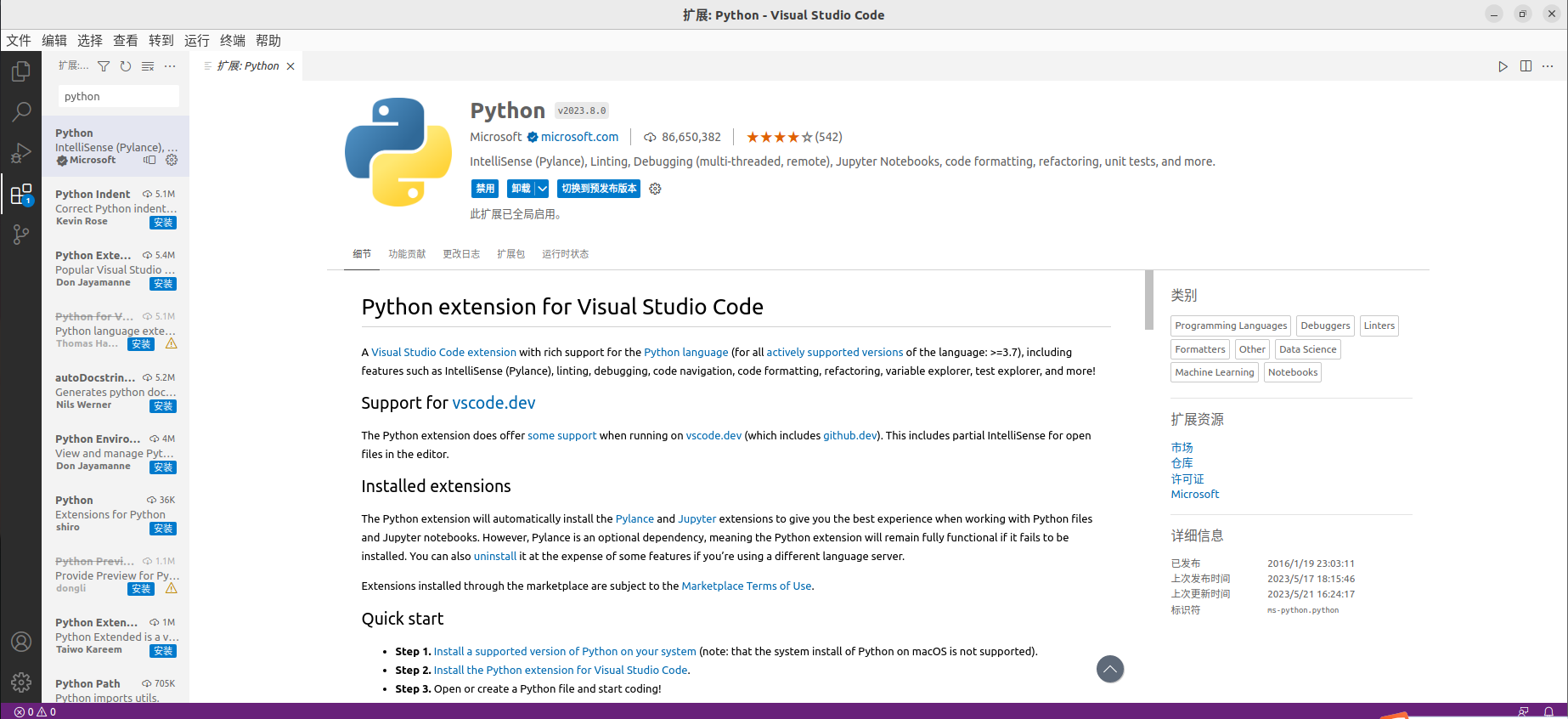1568x719 pixels.
Task: Open the split editor layout icon
Action: 1526,66
